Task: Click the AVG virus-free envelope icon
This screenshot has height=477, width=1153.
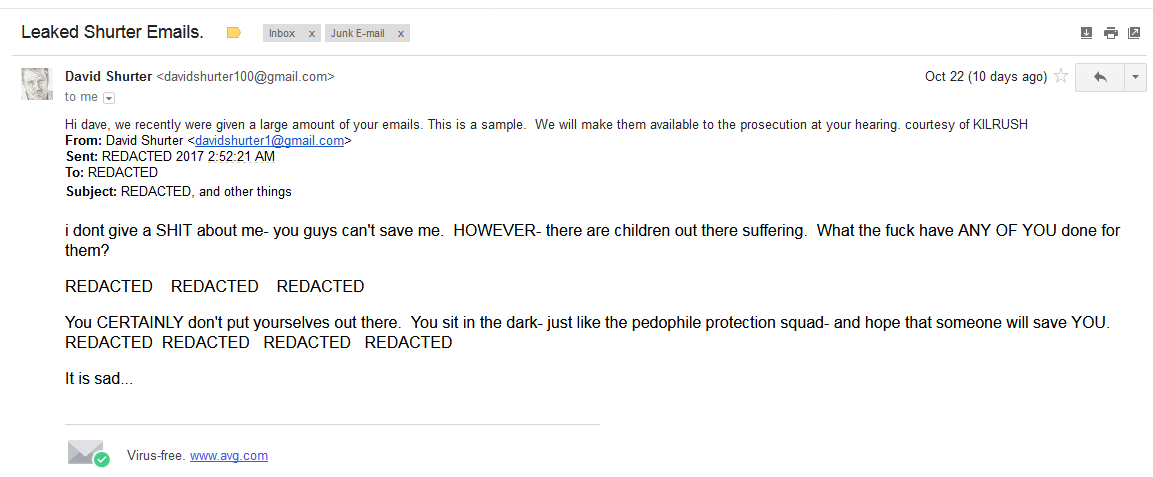Action: pyautogui.click(x=88, y=453)
